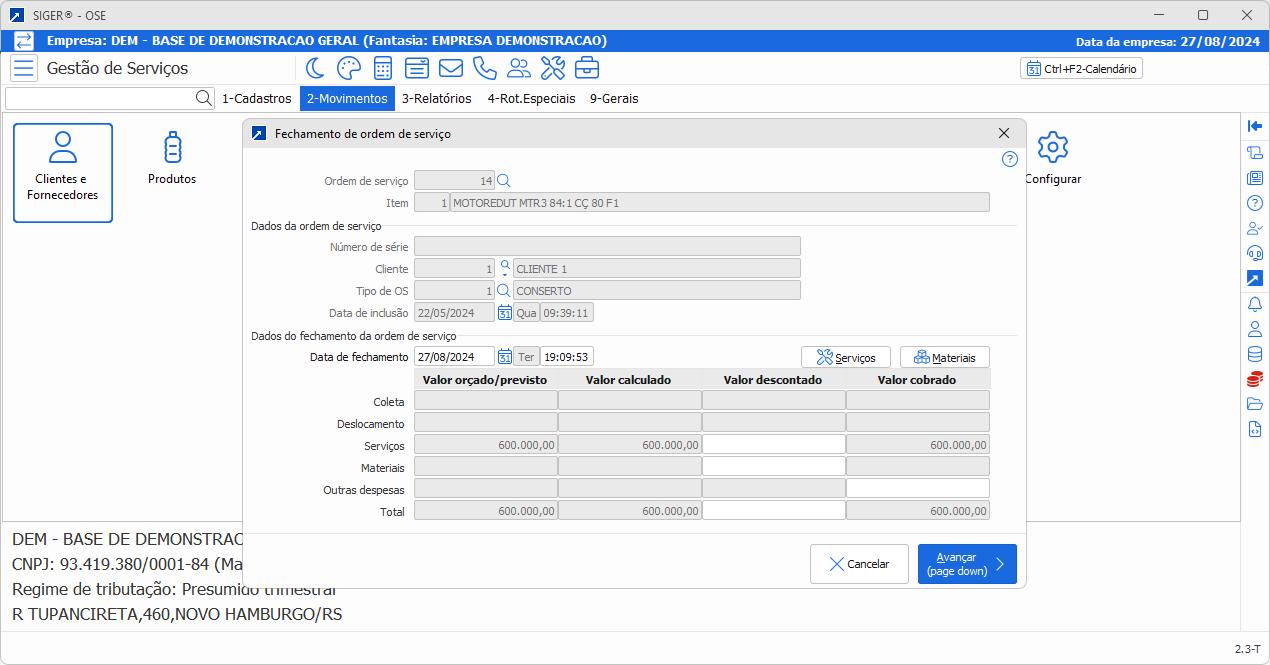Click the Avançar (page down) button

pos(966,564)
